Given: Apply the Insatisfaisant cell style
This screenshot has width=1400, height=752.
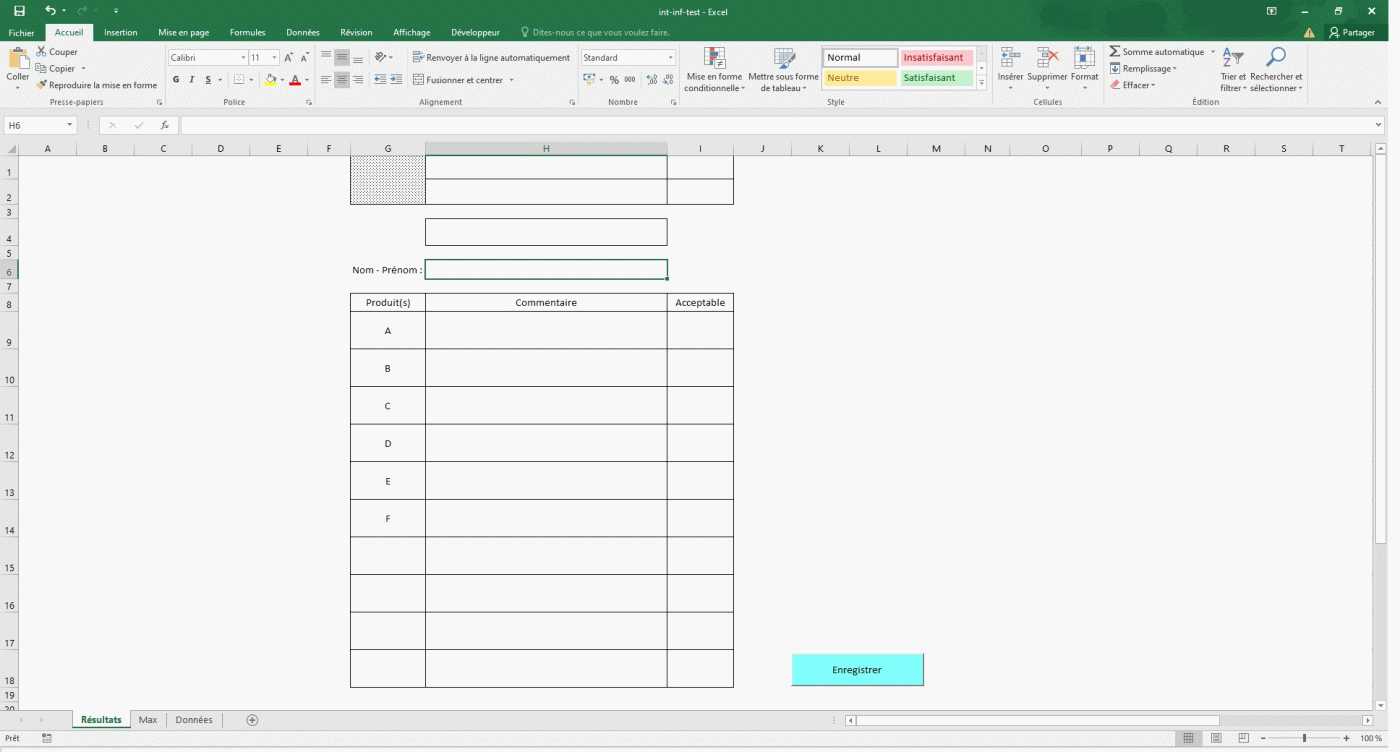Looking at the screenshot, I should (936, 58).
